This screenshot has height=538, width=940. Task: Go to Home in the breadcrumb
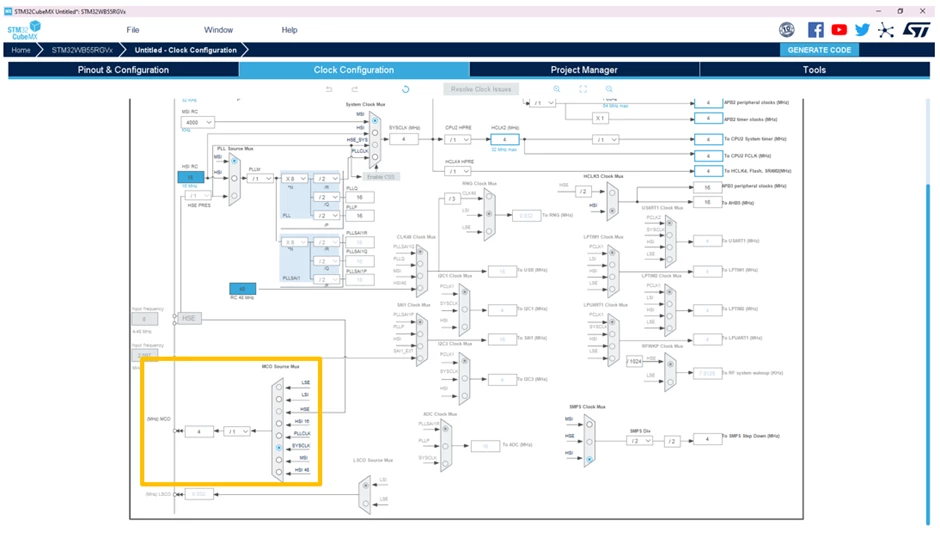21,50
